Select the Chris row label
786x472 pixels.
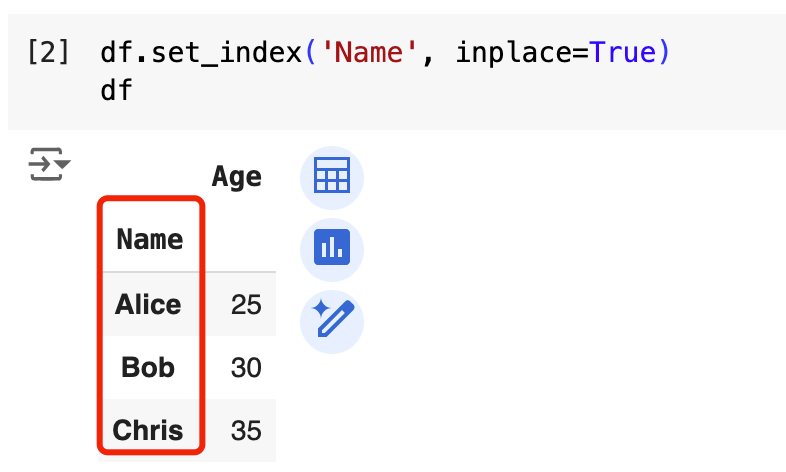(148, 431)
